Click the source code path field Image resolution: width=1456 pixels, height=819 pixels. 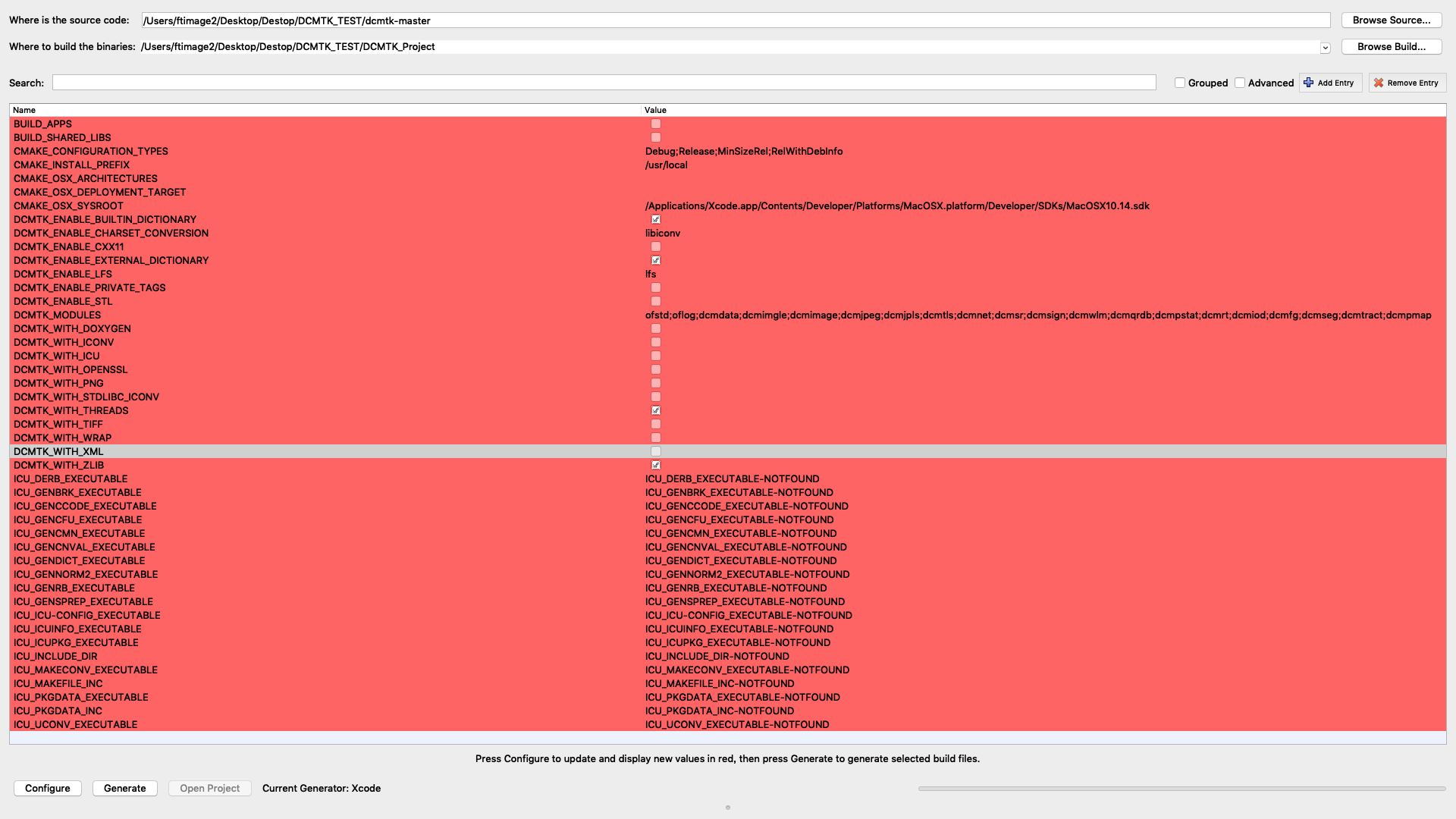pyautogui.click(x=736, y=20)
